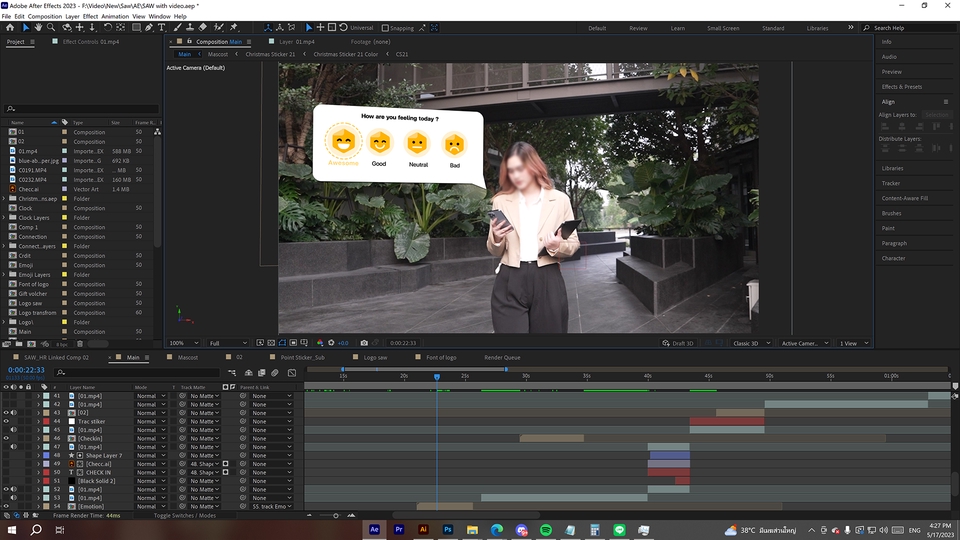Select the Rotation tool
The image size is (960, 540).
(x=108, y=28)
